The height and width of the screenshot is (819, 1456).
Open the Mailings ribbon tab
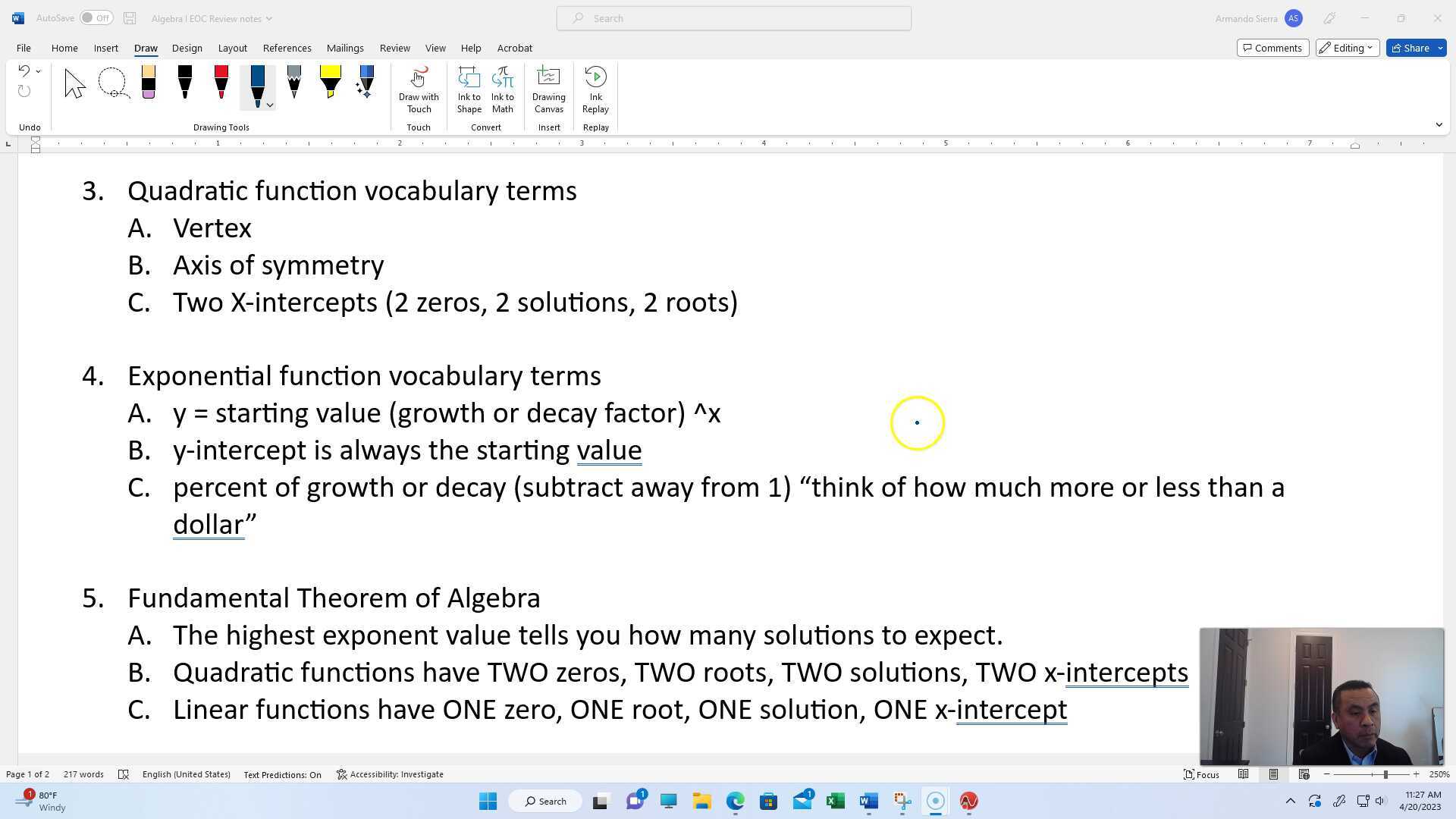pos(345,48)
